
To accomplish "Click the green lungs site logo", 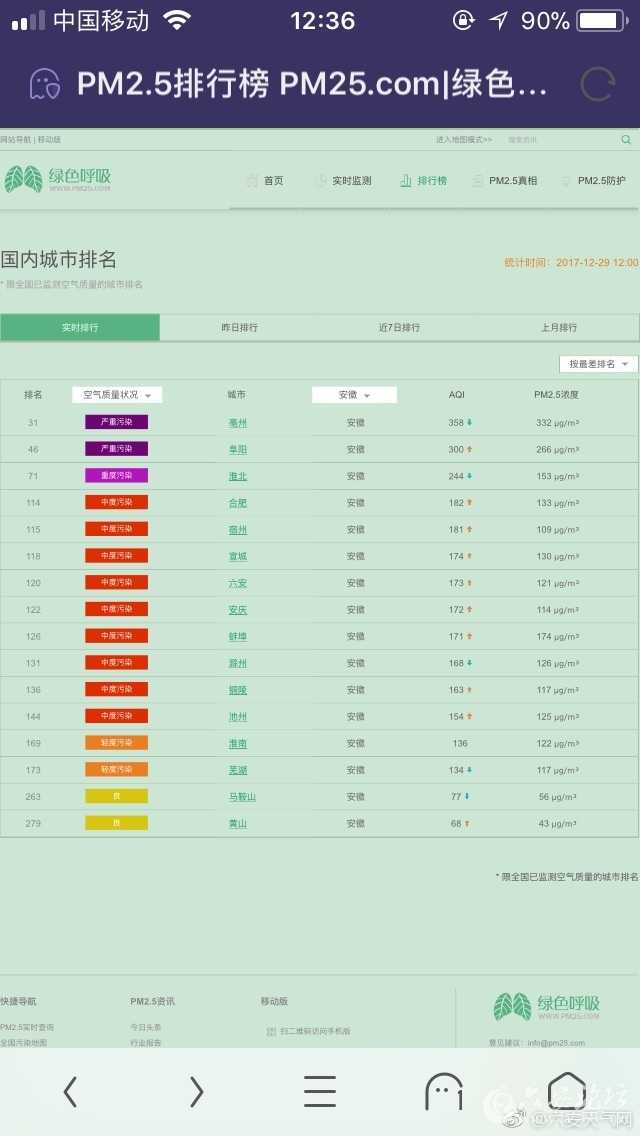I will pyautogui.click(x=57, y=180).
